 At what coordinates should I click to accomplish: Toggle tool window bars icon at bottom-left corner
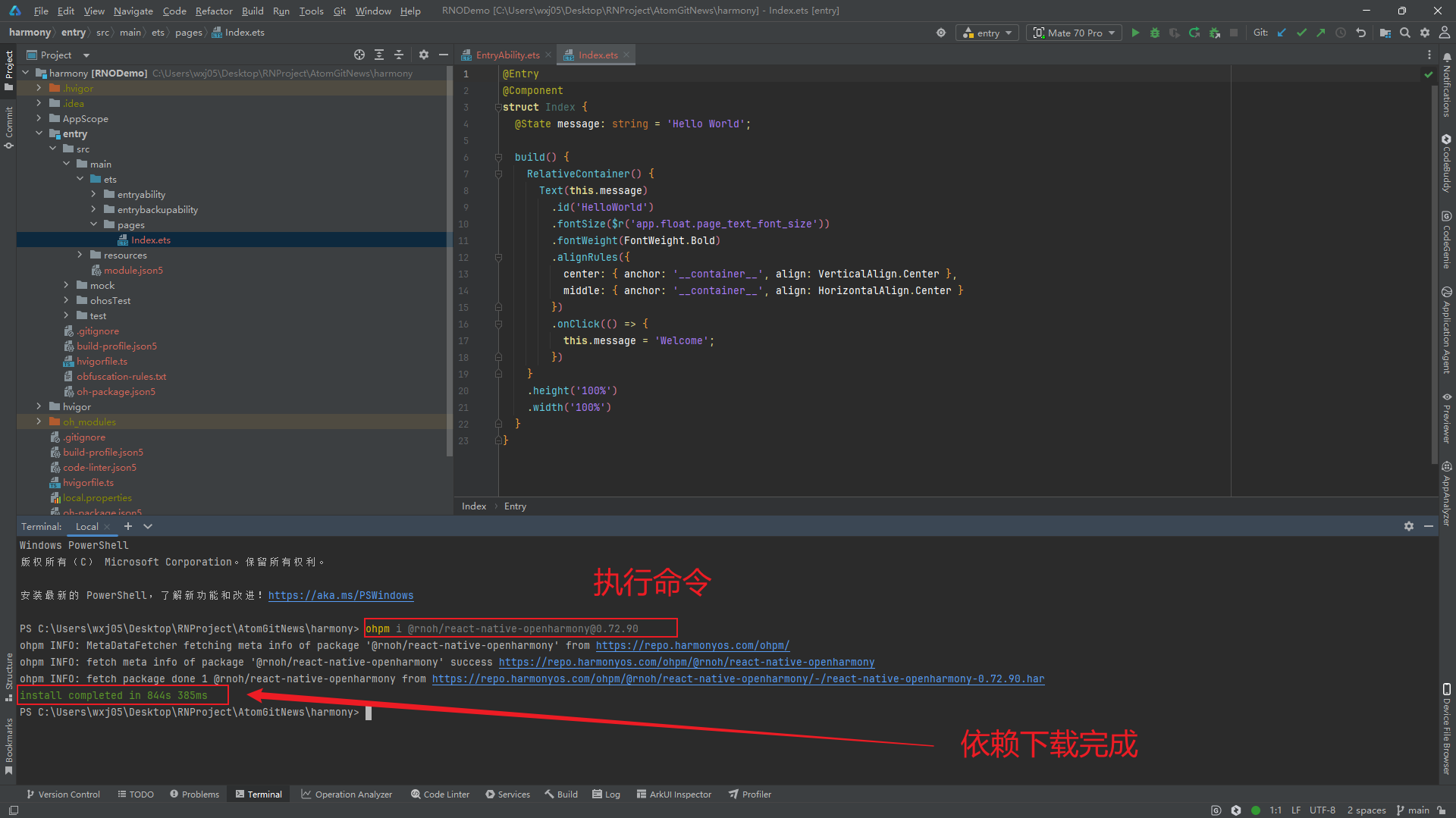(x=14, y=810)
